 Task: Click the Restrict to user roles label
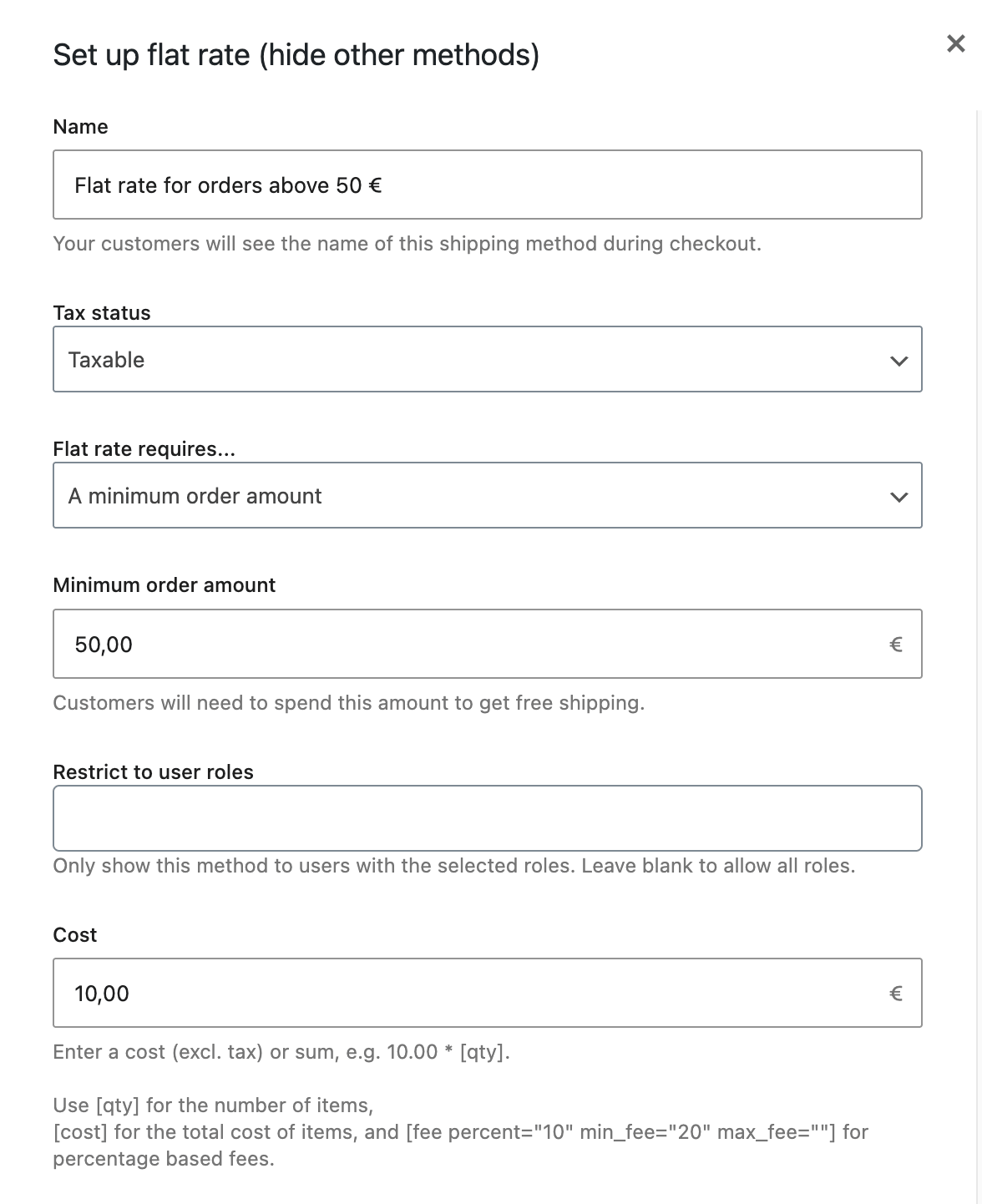coord(153,771)
